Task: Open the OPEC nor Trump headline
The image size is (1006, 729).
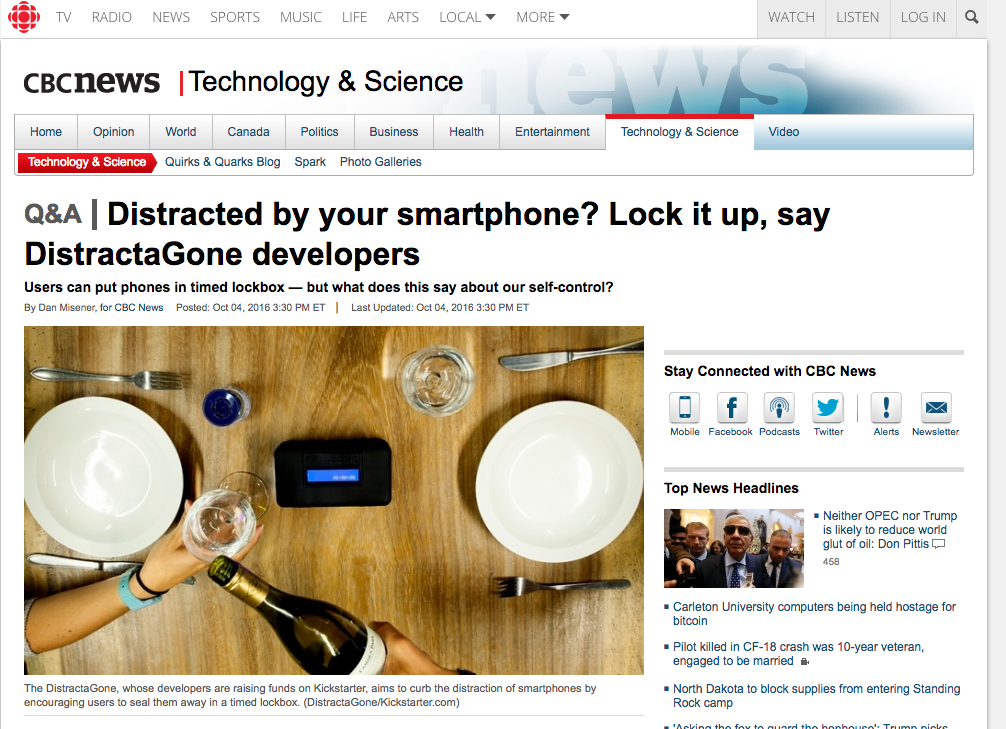Action: pos(889,529)
